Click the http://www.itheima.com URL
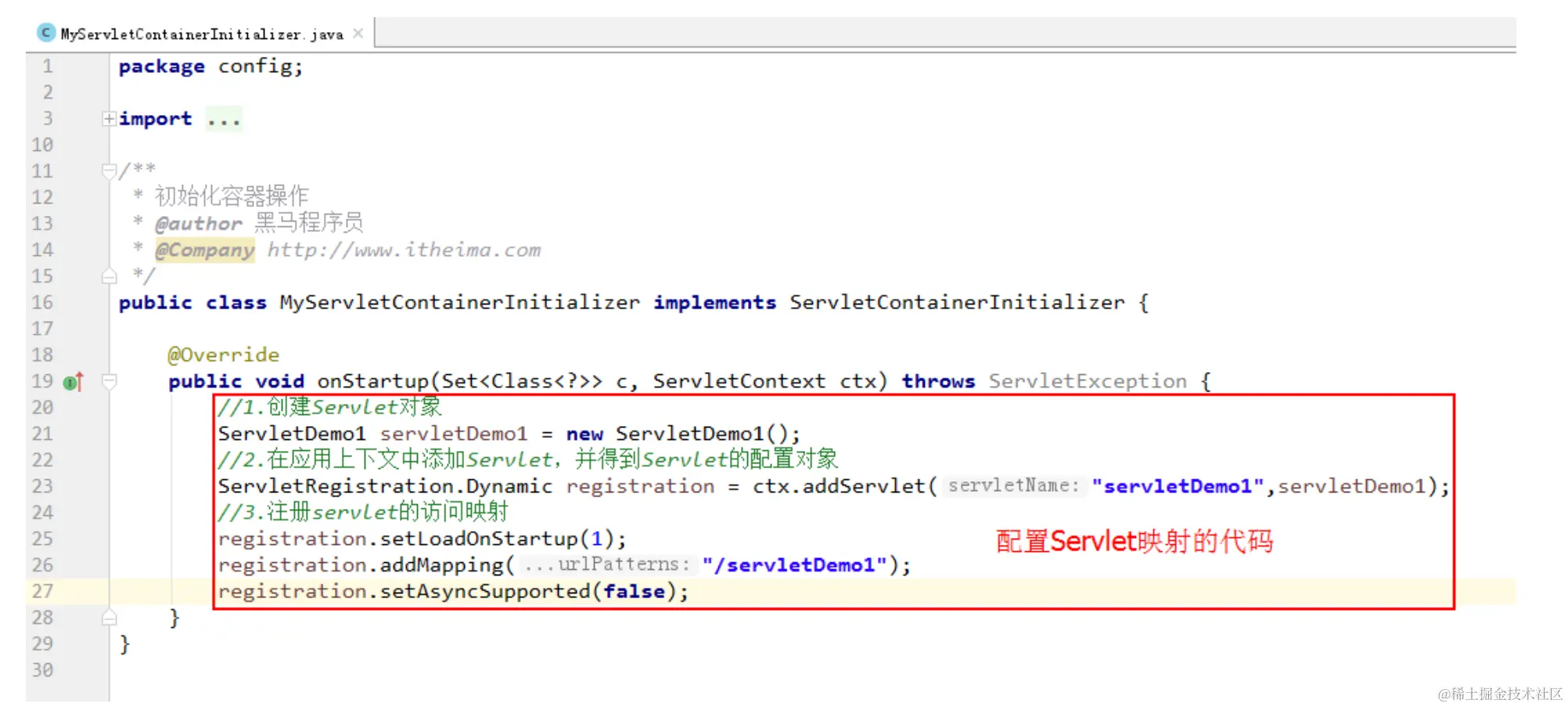Screen dimensions: 1568x707 click(404, 251)
